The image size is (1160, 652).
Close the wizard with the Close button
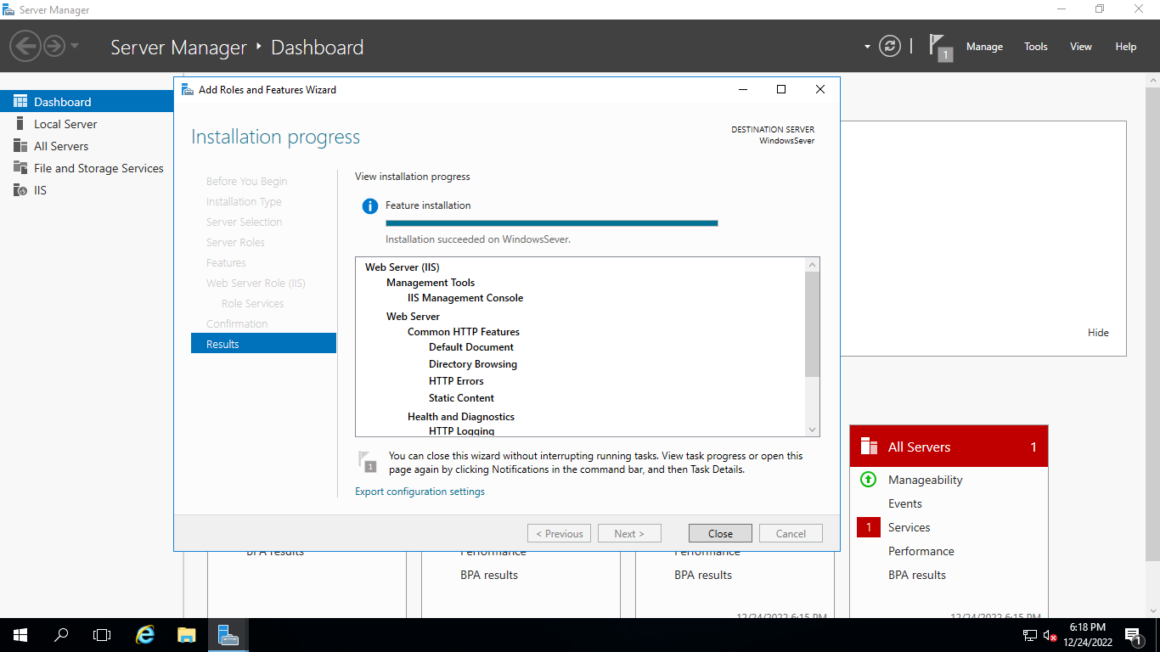click(719, 533)
